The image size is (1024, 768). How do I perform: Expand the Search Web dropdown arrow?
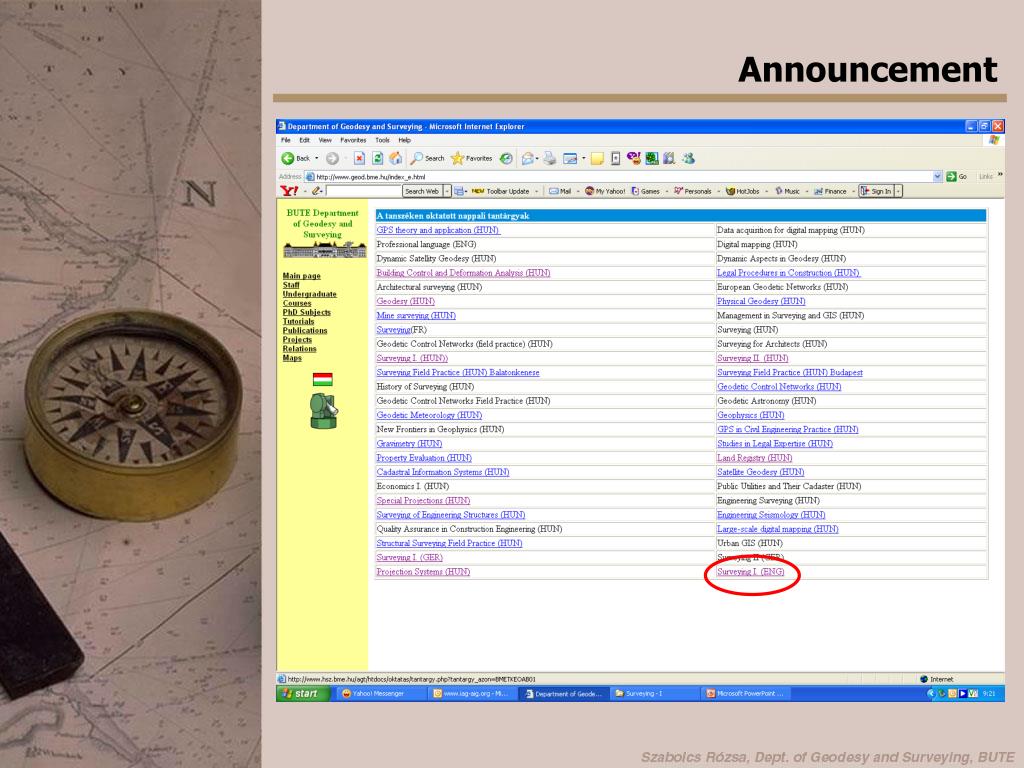447,191
